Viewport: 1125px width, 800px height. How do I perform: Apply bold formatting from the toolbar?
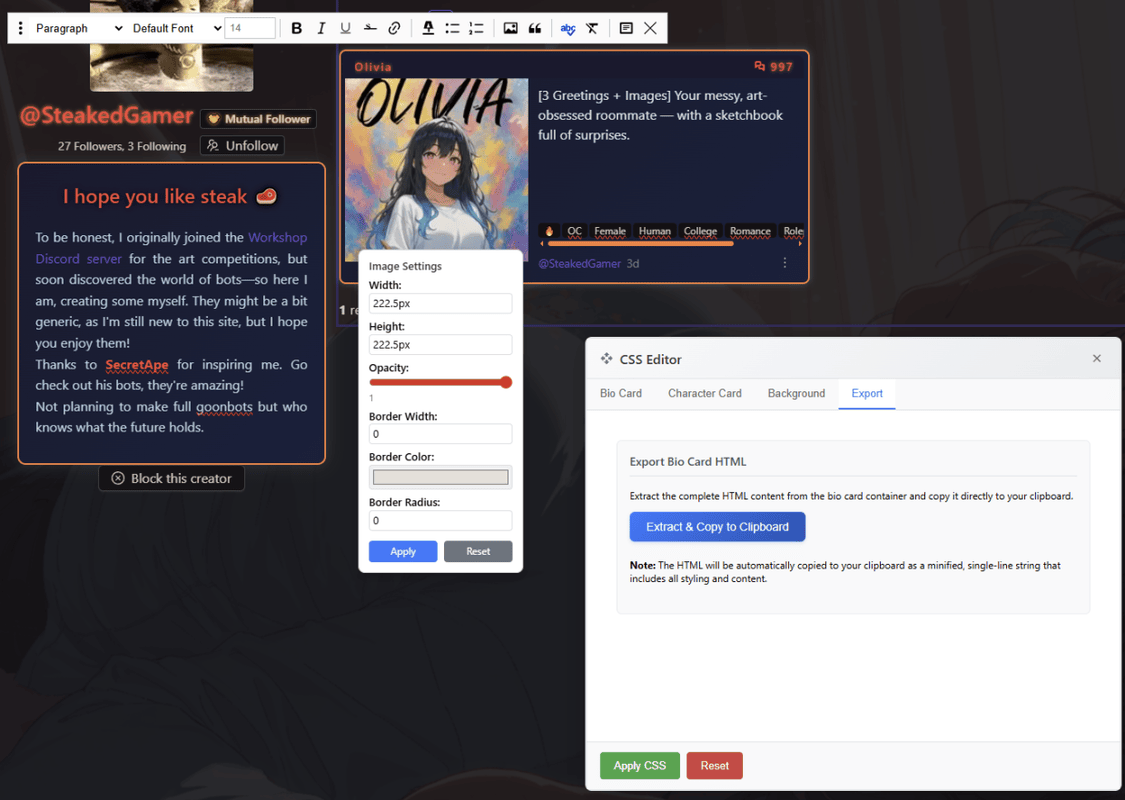pos(296,28)
